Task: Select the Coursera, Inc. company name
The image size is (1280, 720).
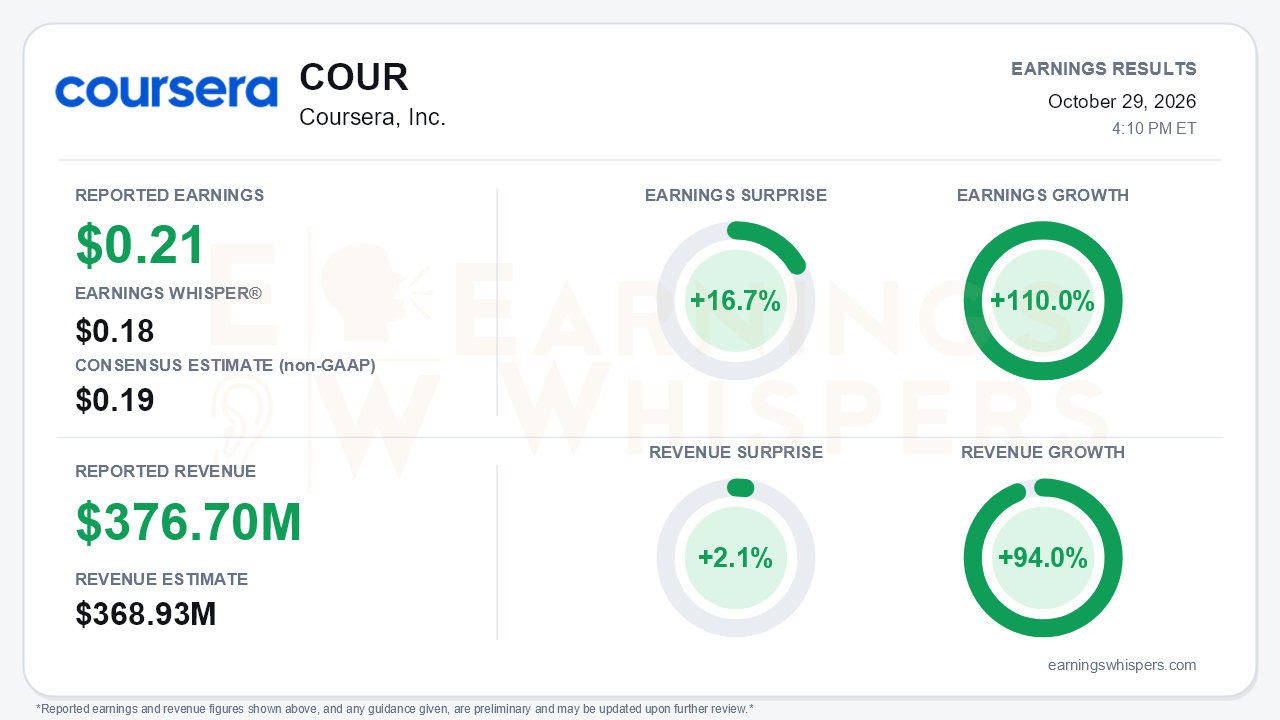Action: coord(372,117)
